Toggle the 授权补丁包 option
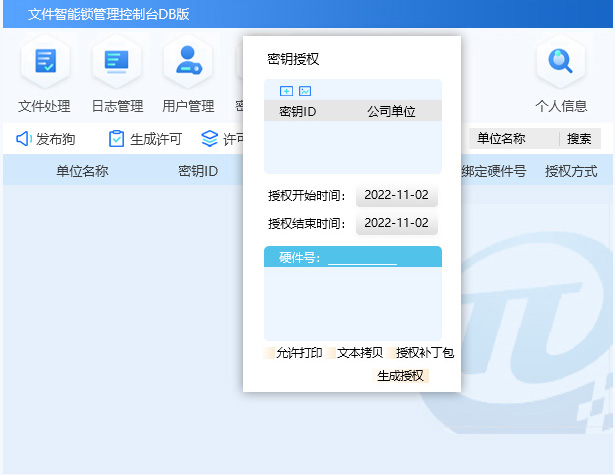615x475 pixels. tap(425, 353)
